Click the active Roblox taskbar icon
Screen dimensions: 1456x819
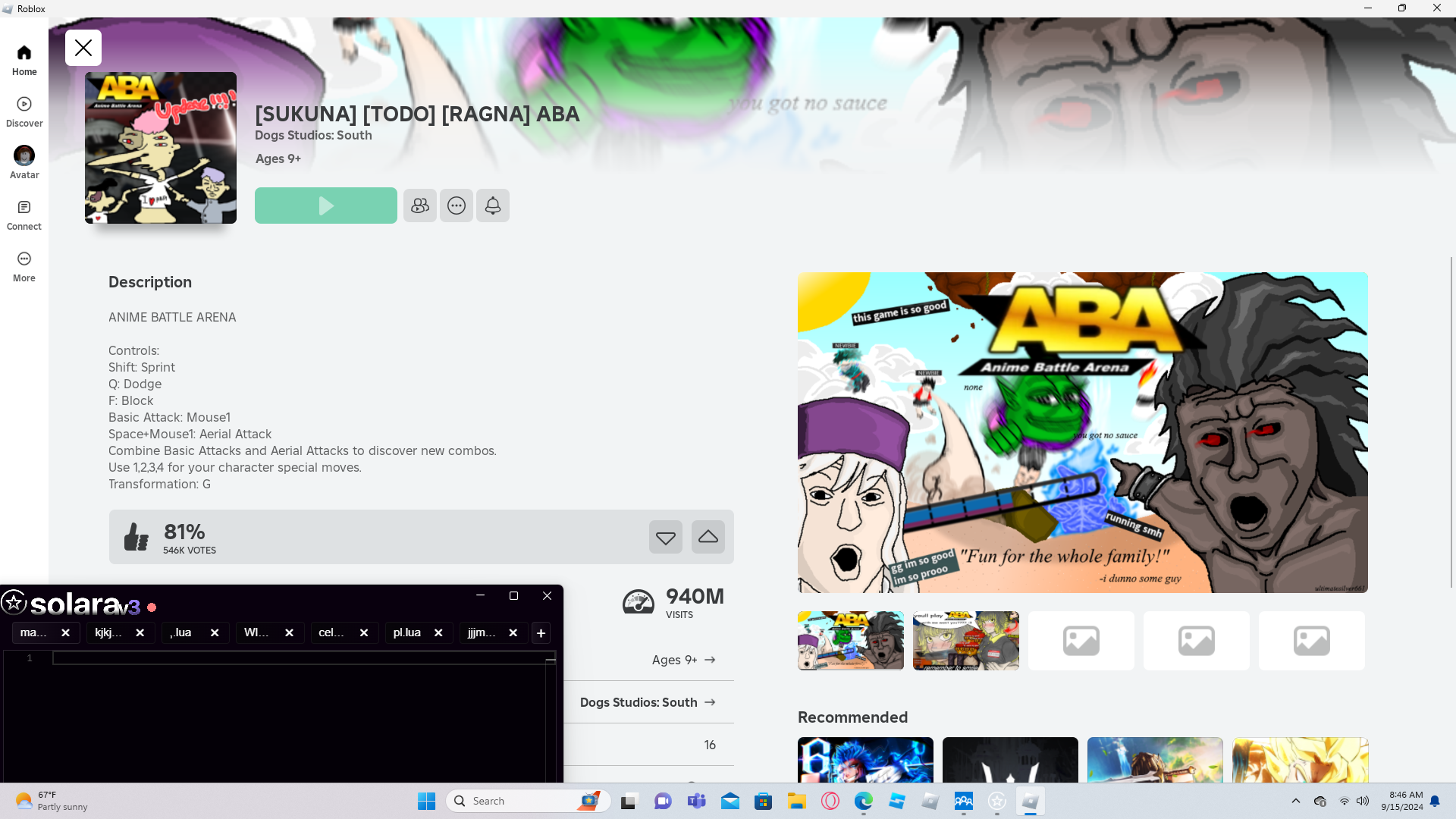[x=1031, y=801]
